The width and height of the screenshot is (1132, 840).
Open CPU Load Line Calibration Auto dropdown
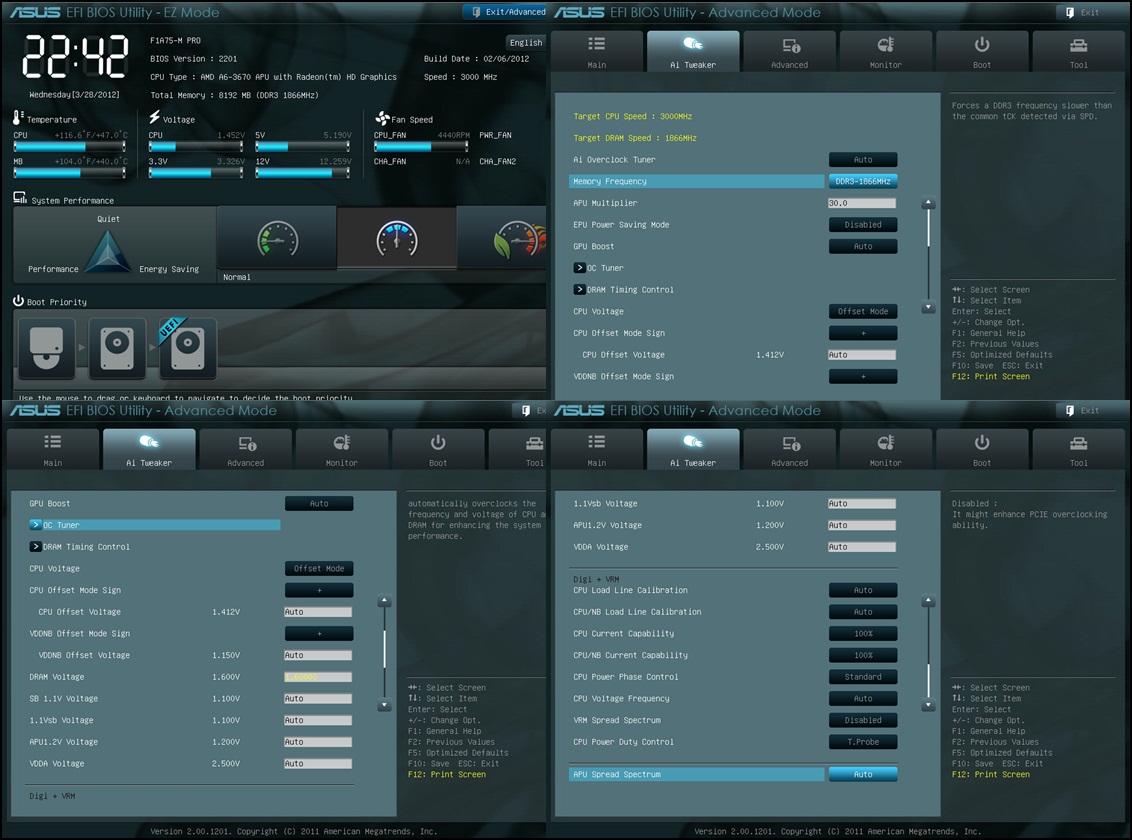coord(863,590)
